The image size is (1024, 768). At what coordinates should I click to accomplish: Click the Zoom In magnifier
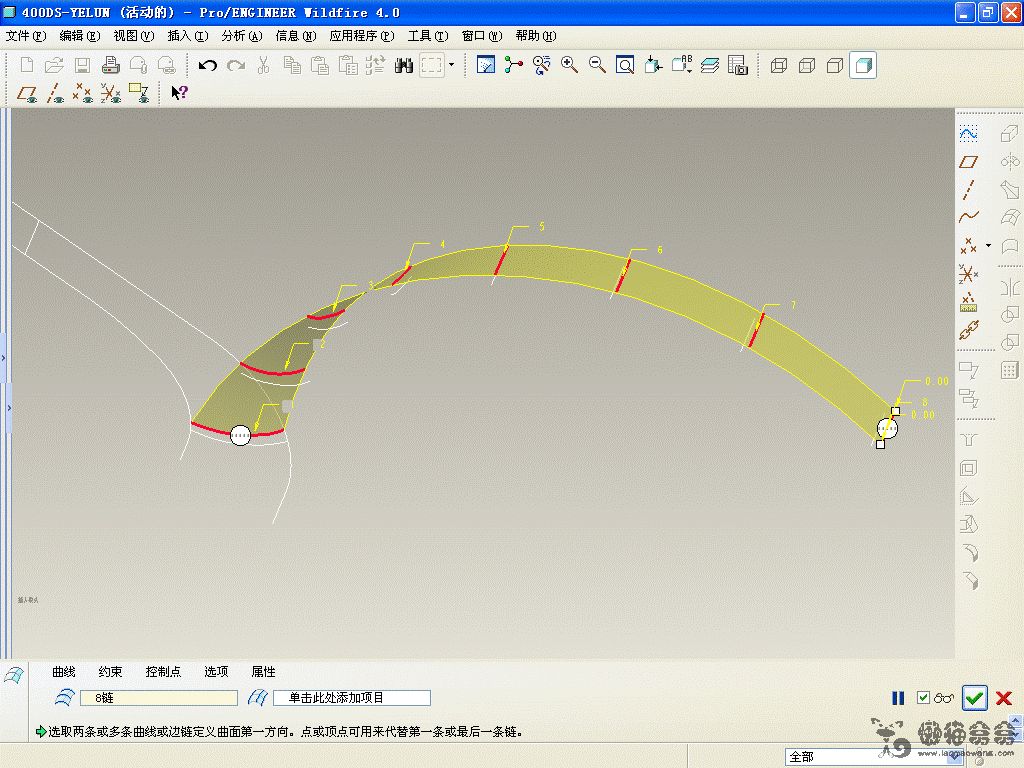[569, 65]
